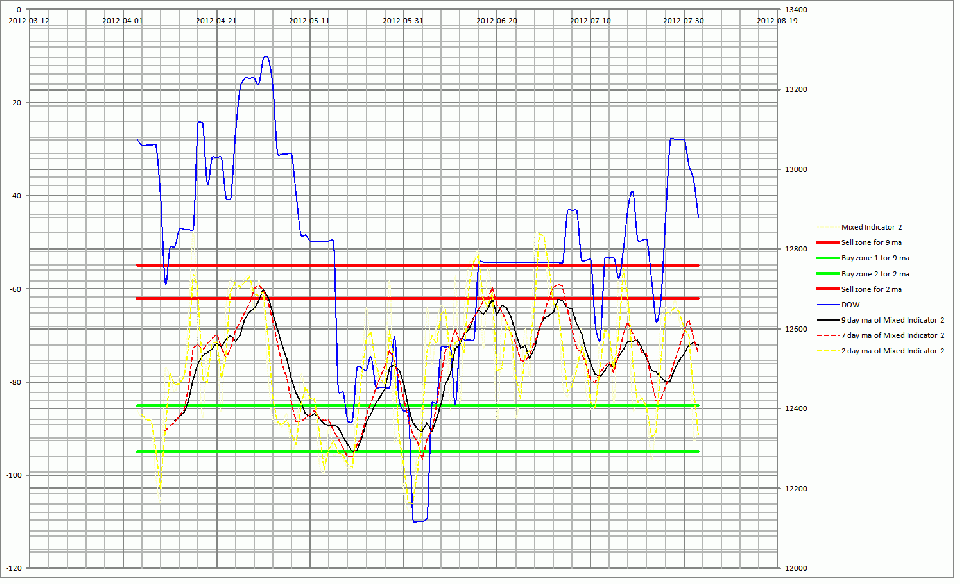Select the 2012 04 01 date label

click(x=122, y=20)
